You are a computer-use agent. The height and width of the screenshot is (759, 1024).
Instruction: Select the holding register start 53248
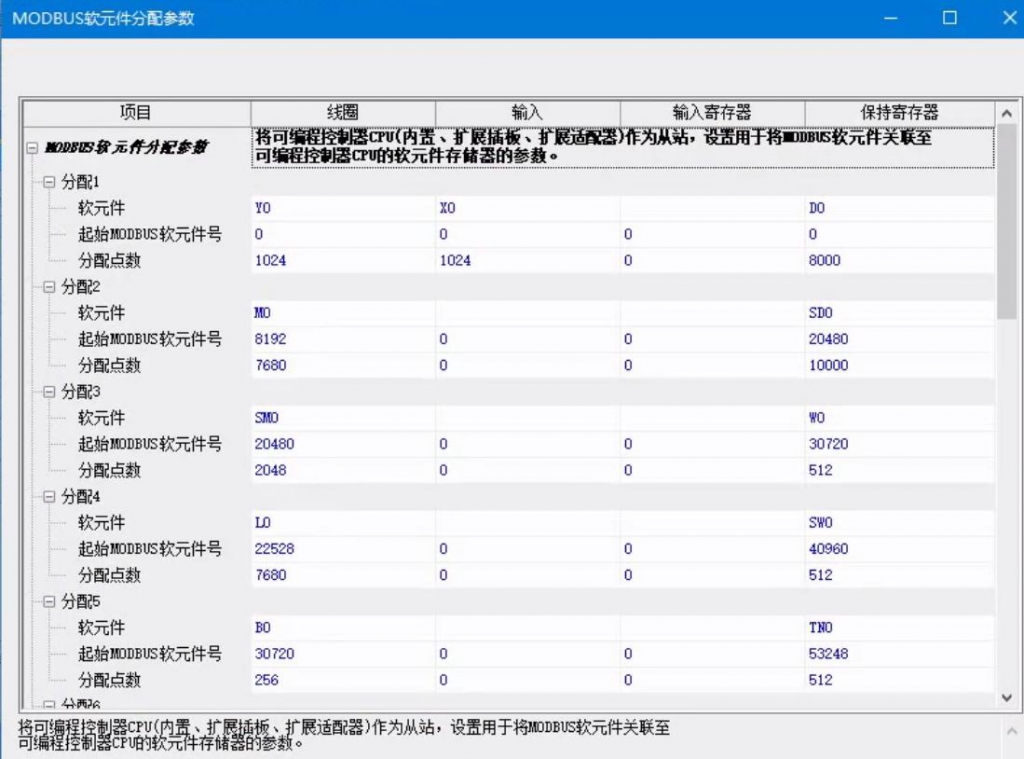coord(899,654)
